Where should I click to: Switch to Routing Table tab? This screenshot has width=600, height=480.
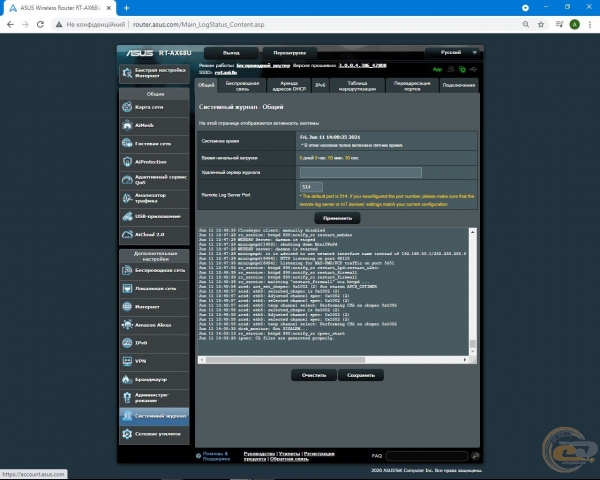click(357, 86)
